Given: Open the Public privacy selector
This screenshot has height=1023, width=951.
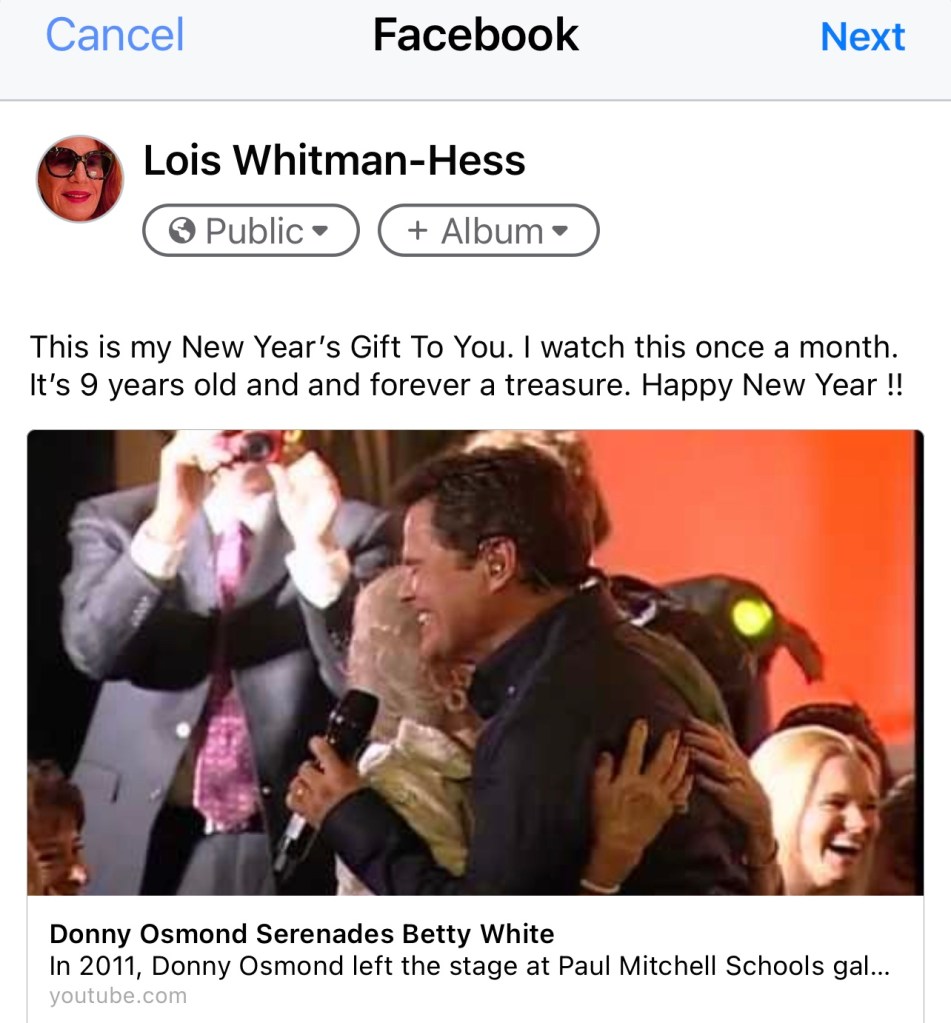Looking at the screenshot, I should coord(250,230).
